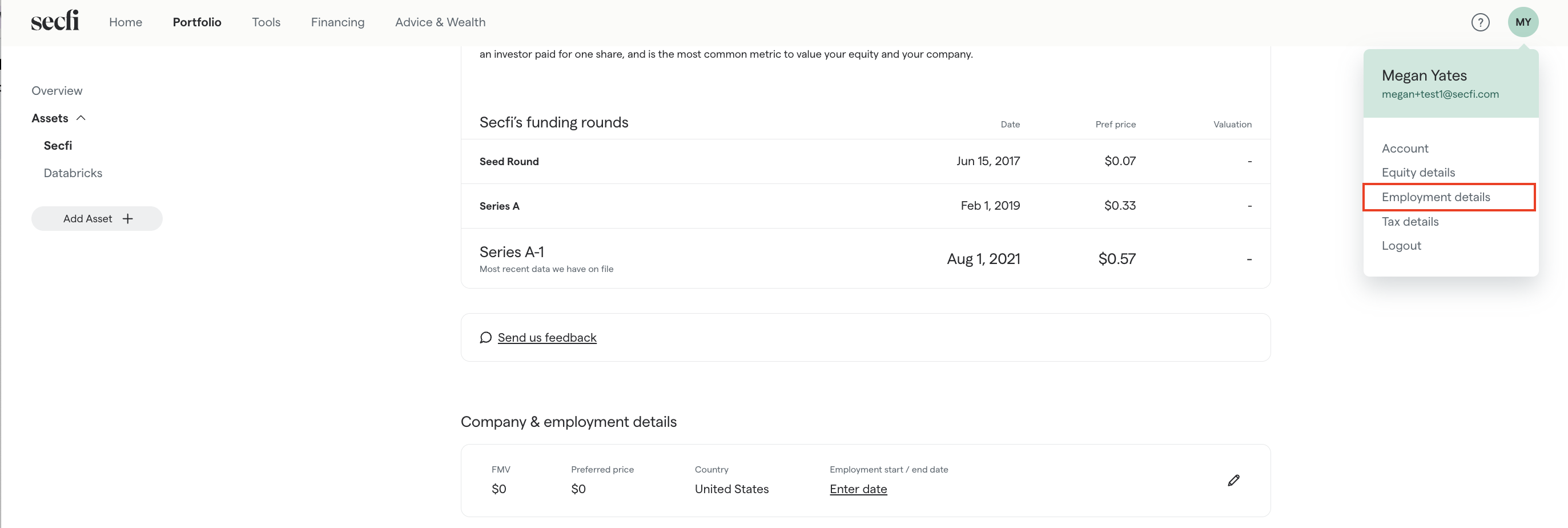Screen dimensions: 1568x528
Task: Collapse the Assets section chevron
Action: pos(81,118)
